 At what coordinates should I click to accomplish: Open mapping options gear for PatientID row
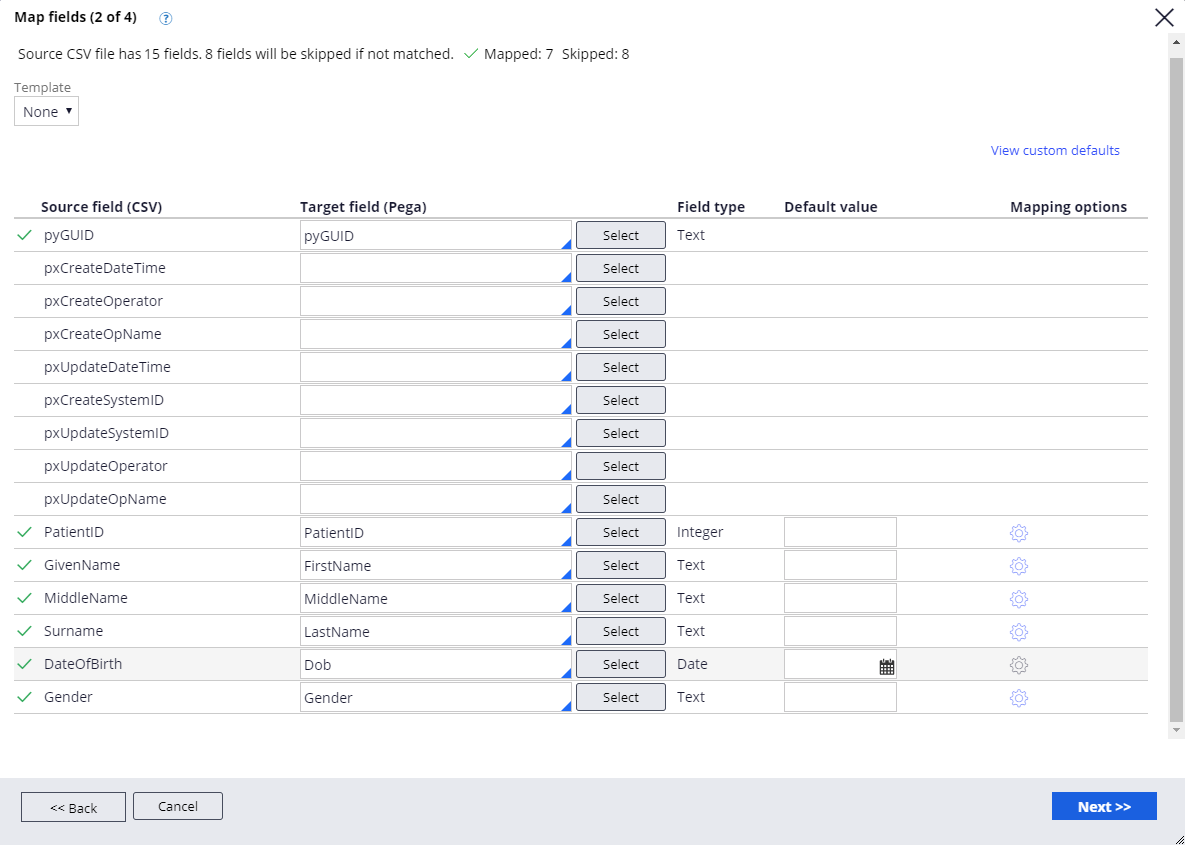(1018, 533)
